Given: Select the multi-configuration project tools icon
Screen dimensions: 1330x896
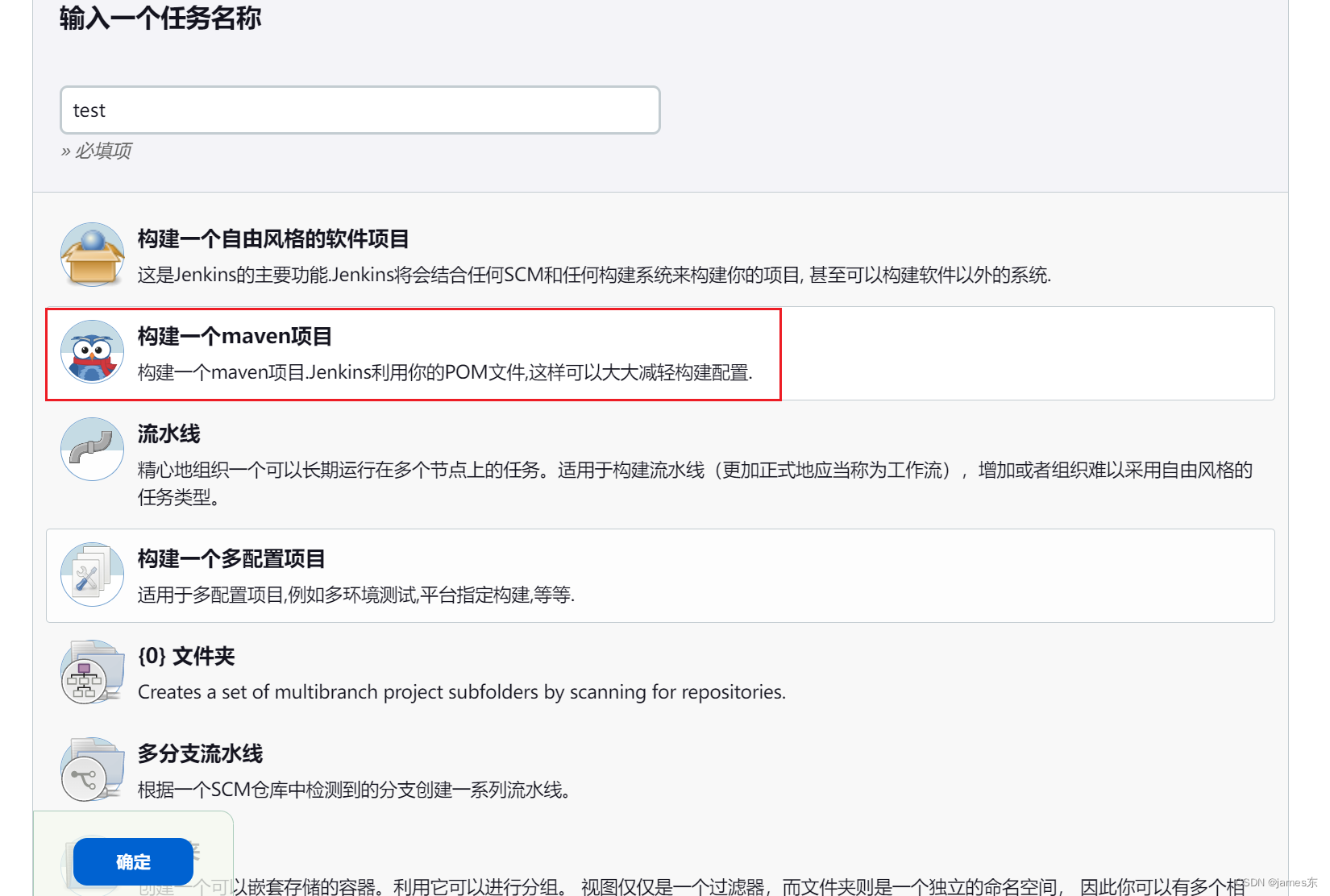Looking at the screenshot, I should (93, 575).
